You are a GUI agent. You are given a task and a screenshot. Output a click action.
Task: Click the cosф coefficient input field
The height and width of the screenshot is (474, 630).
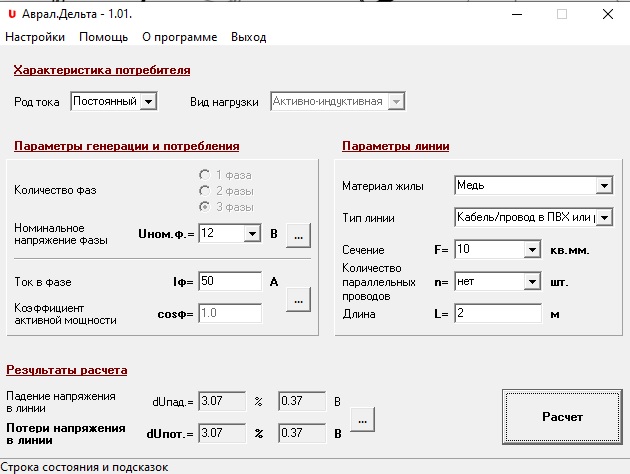(230, 313)
